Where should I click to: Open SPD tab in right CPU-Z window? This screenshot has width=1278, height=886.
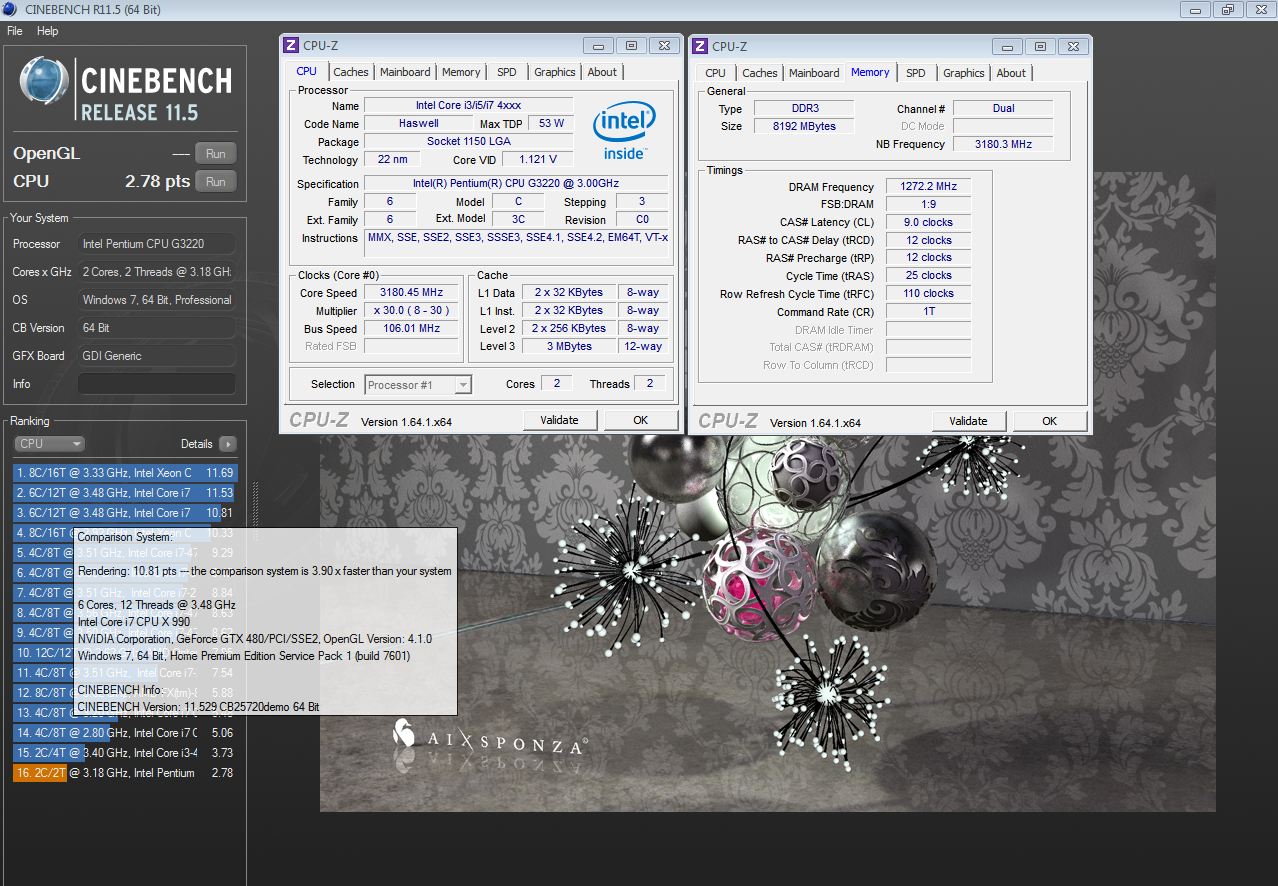click(x=916, y=73)
